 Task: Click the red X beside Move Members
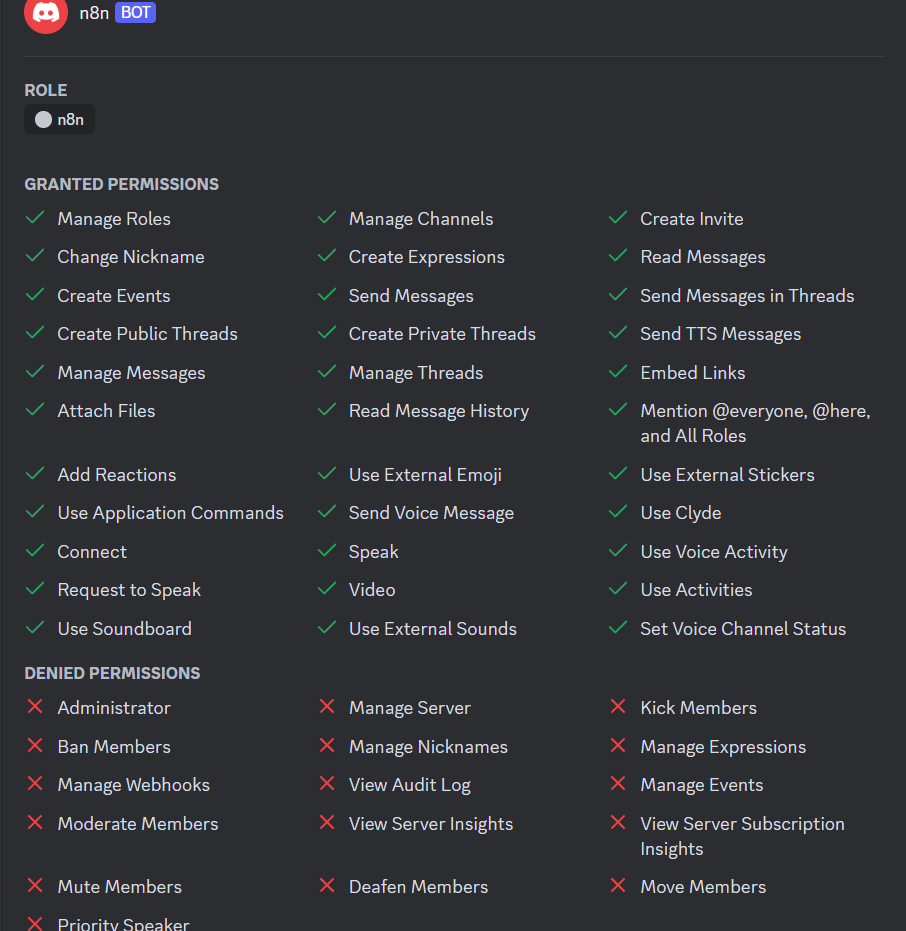coord(618,886)
